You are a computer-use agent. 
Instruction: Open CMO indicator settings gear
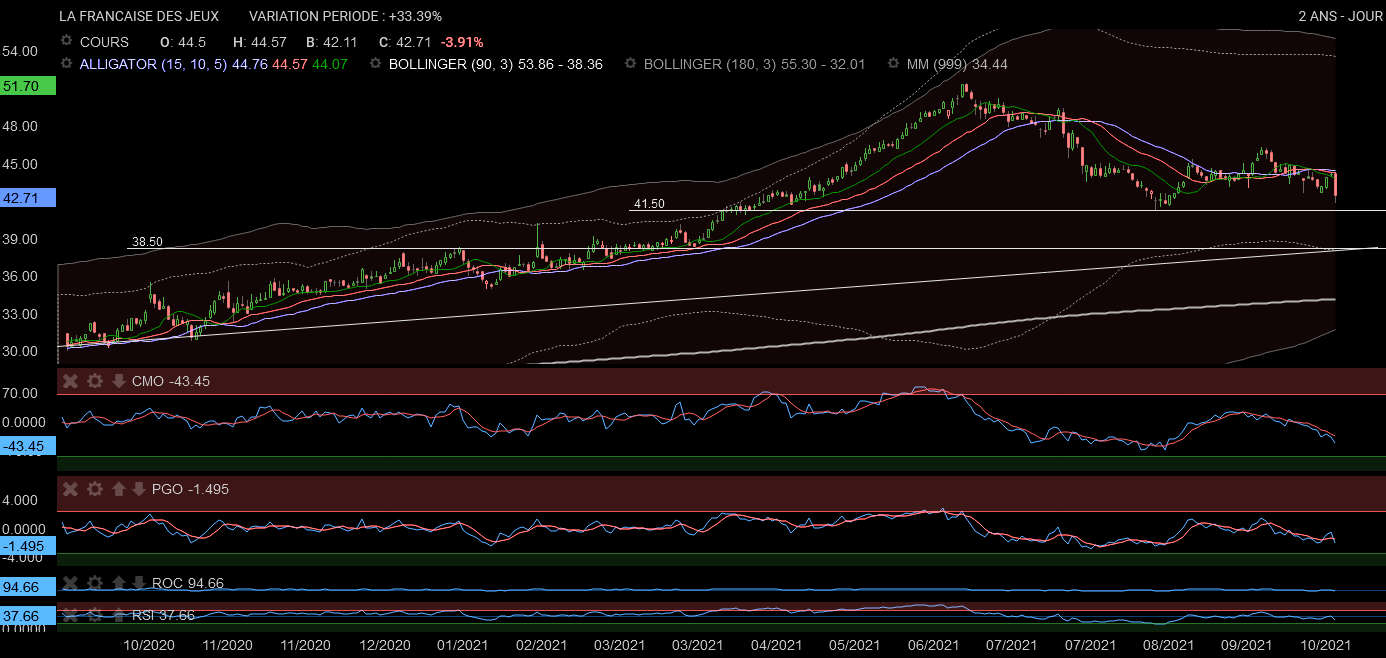click(x=94, y=381)
